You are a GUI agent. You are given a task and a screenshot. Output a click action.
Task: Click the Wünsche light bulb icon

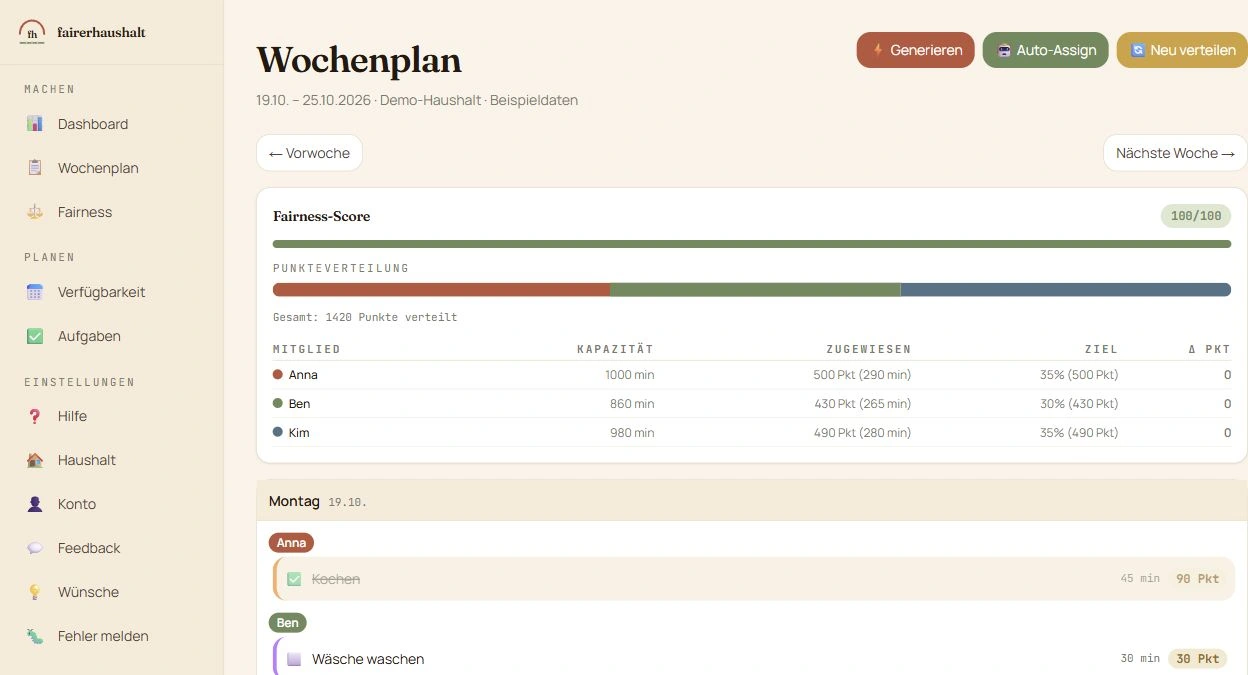35,592
